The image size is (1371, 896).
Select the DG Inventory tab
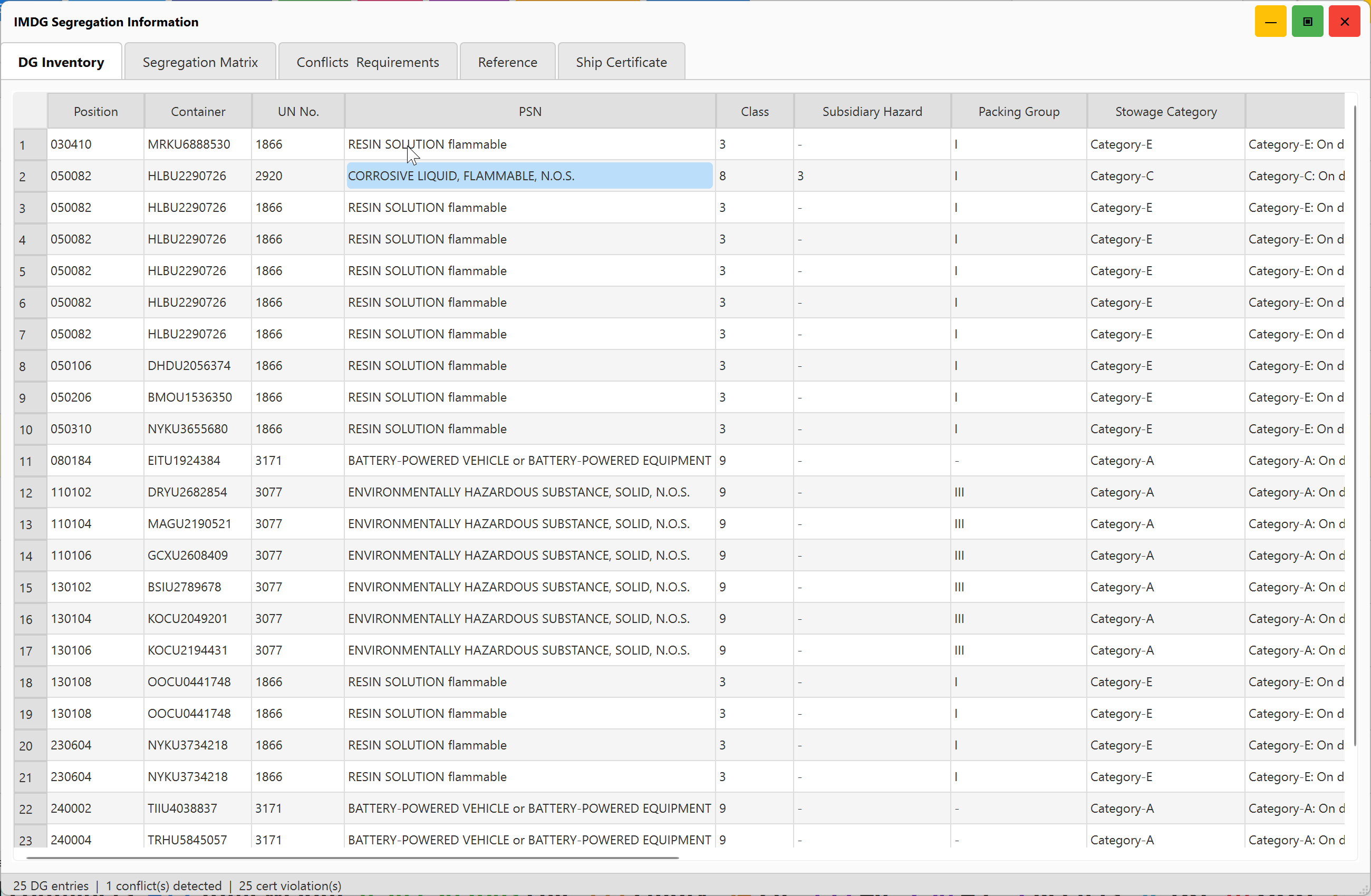coord(61,62)
